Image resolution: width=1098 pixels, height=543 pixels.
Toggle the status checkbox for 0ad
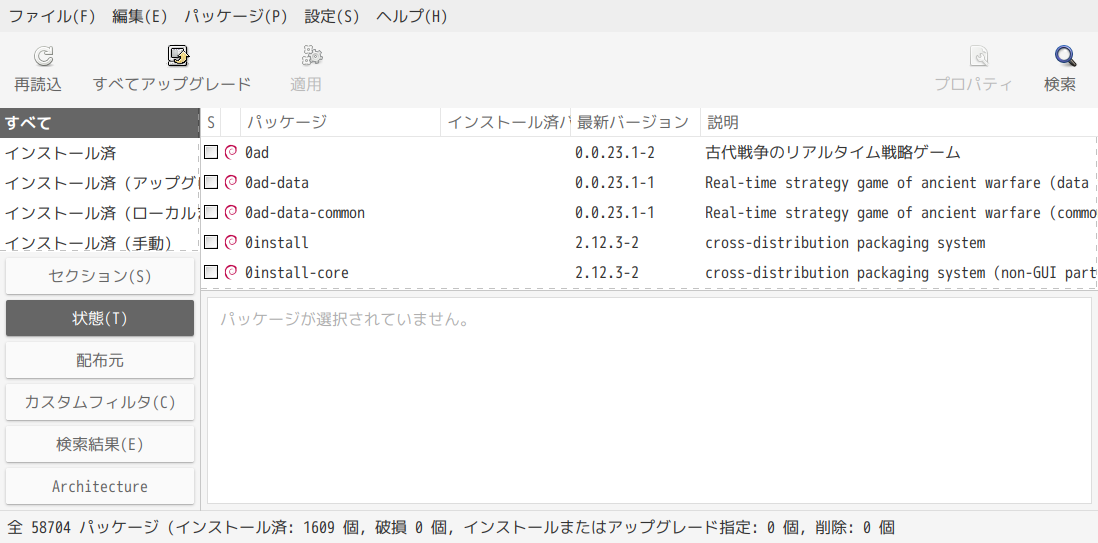[x=211, y=152]
